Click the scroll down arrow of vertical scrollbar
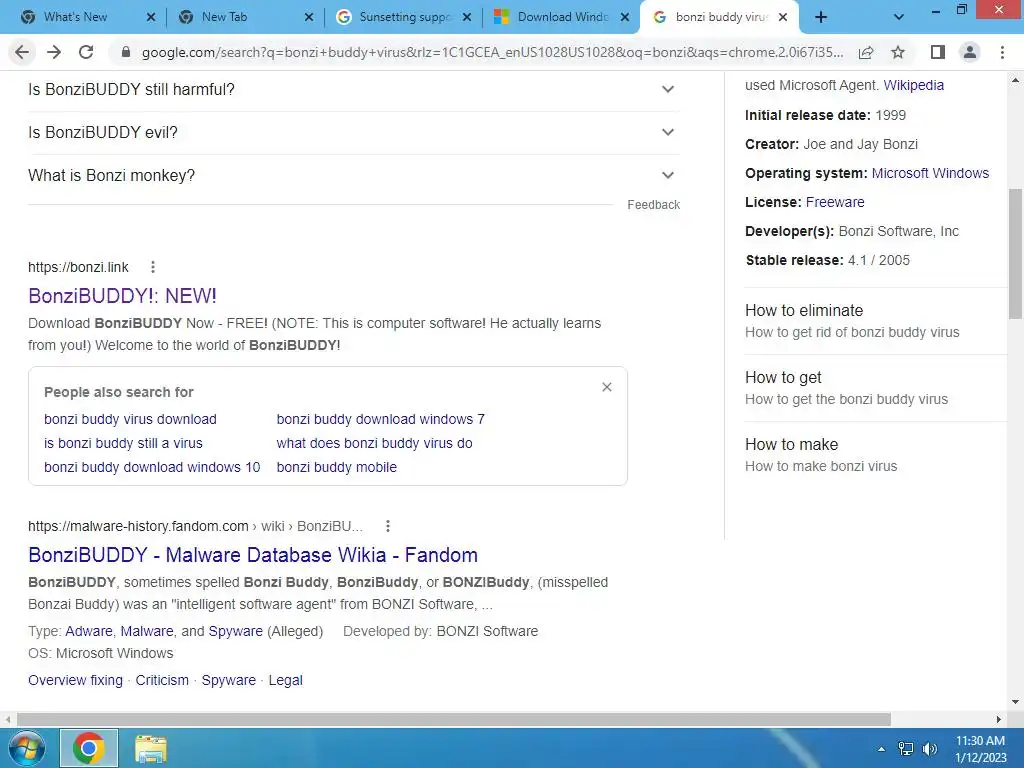The width and height of the screenshot is (1024, 768). click(x=1015, y=702)
